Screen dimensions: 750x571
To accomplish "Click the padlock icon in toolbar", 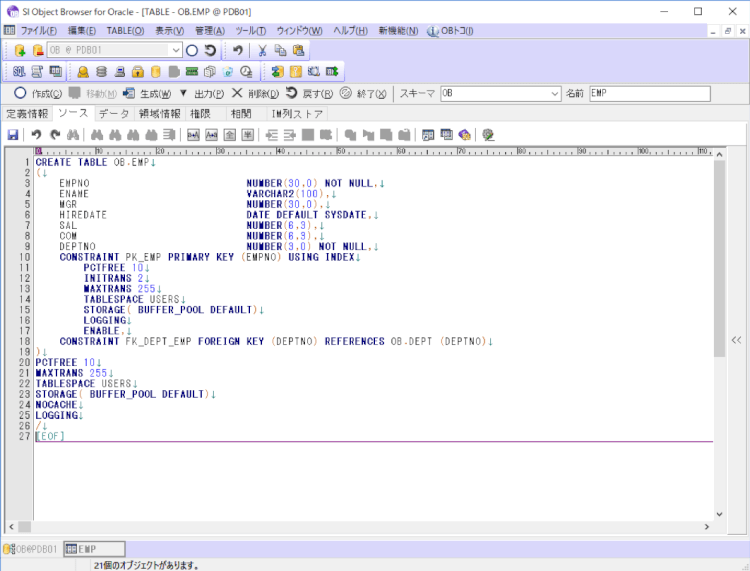I will click(139, 72).
